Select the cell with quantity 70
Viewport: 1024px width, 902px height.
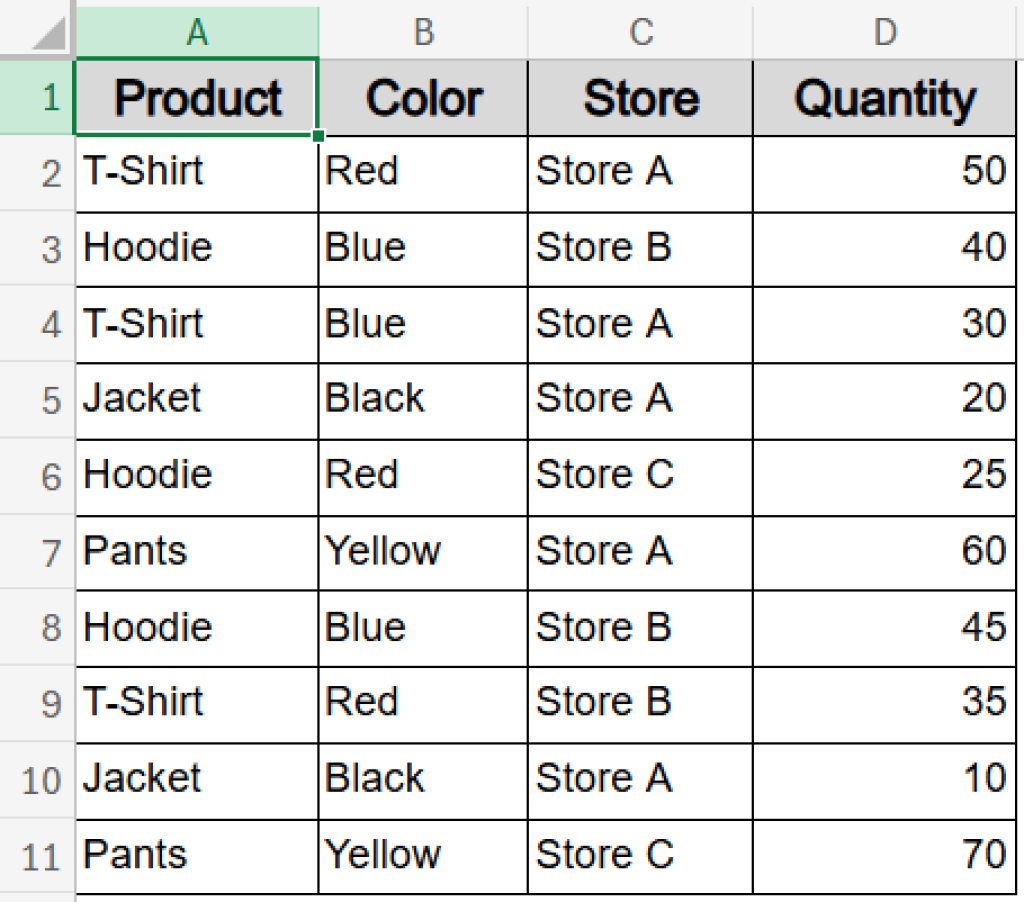tap(884, 856)
